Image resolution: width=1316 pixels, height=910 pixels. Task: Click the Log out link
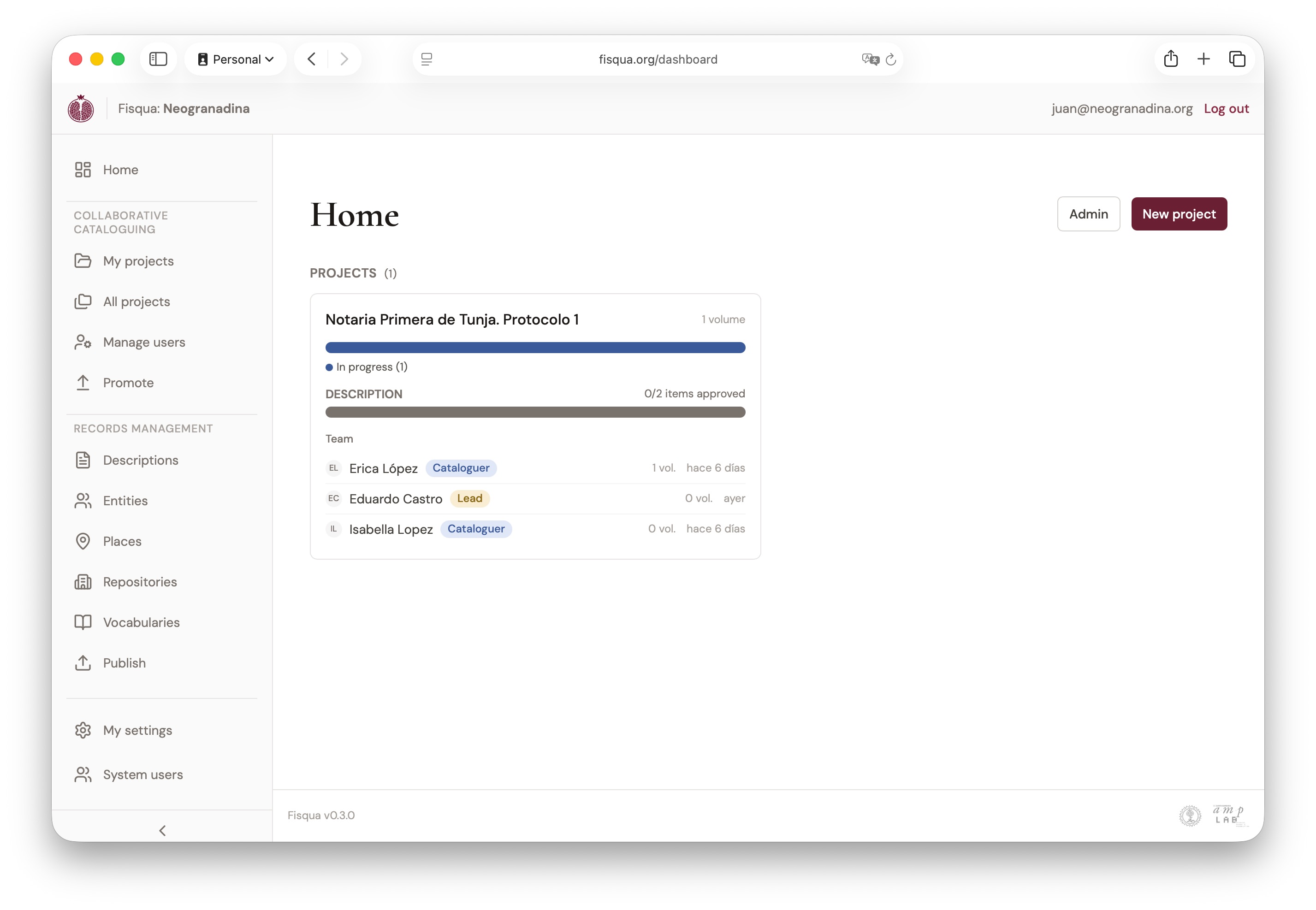pos(1226,108)
